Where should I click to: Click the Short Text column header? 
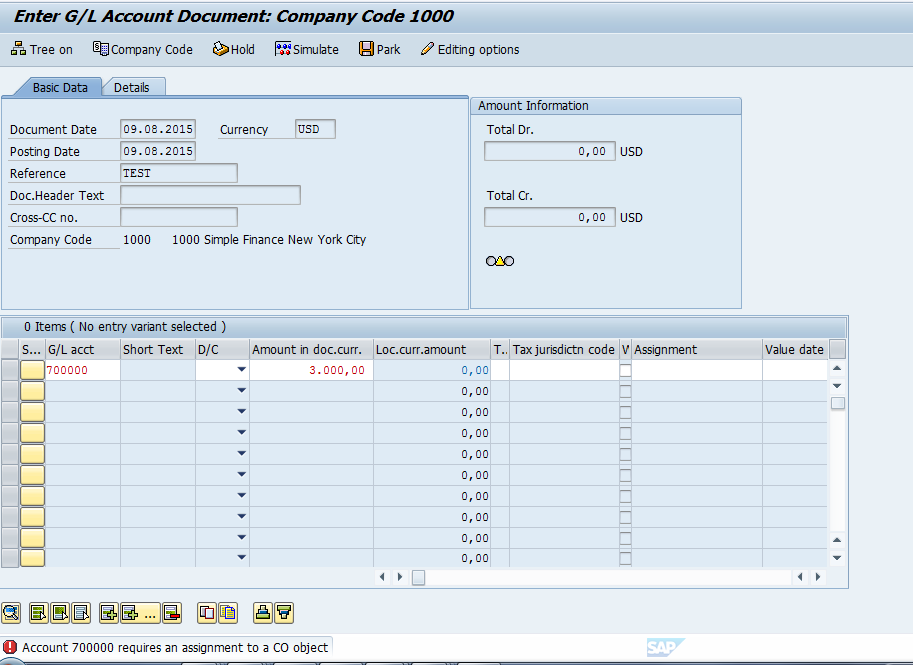(x=158, y=349)
